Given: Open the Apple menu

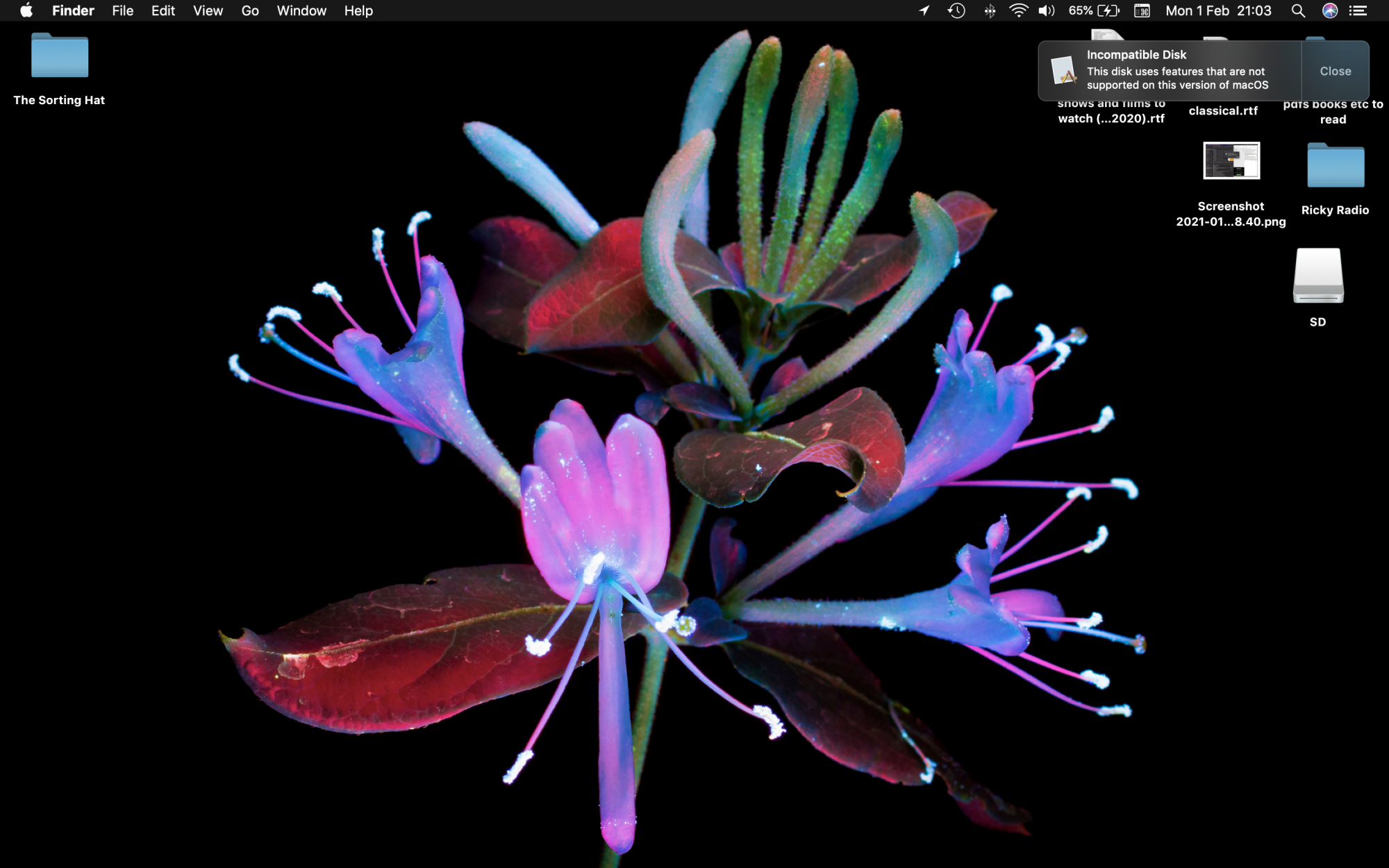Looking at the screenshot, I should (26, 10).
